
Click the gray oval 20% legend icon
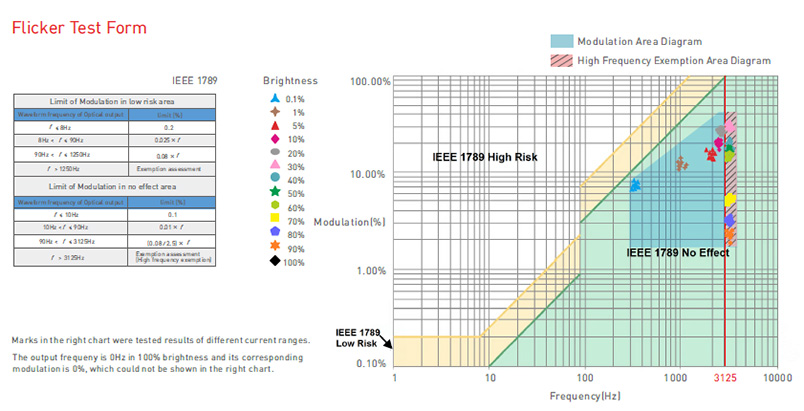tap(275, 152)
